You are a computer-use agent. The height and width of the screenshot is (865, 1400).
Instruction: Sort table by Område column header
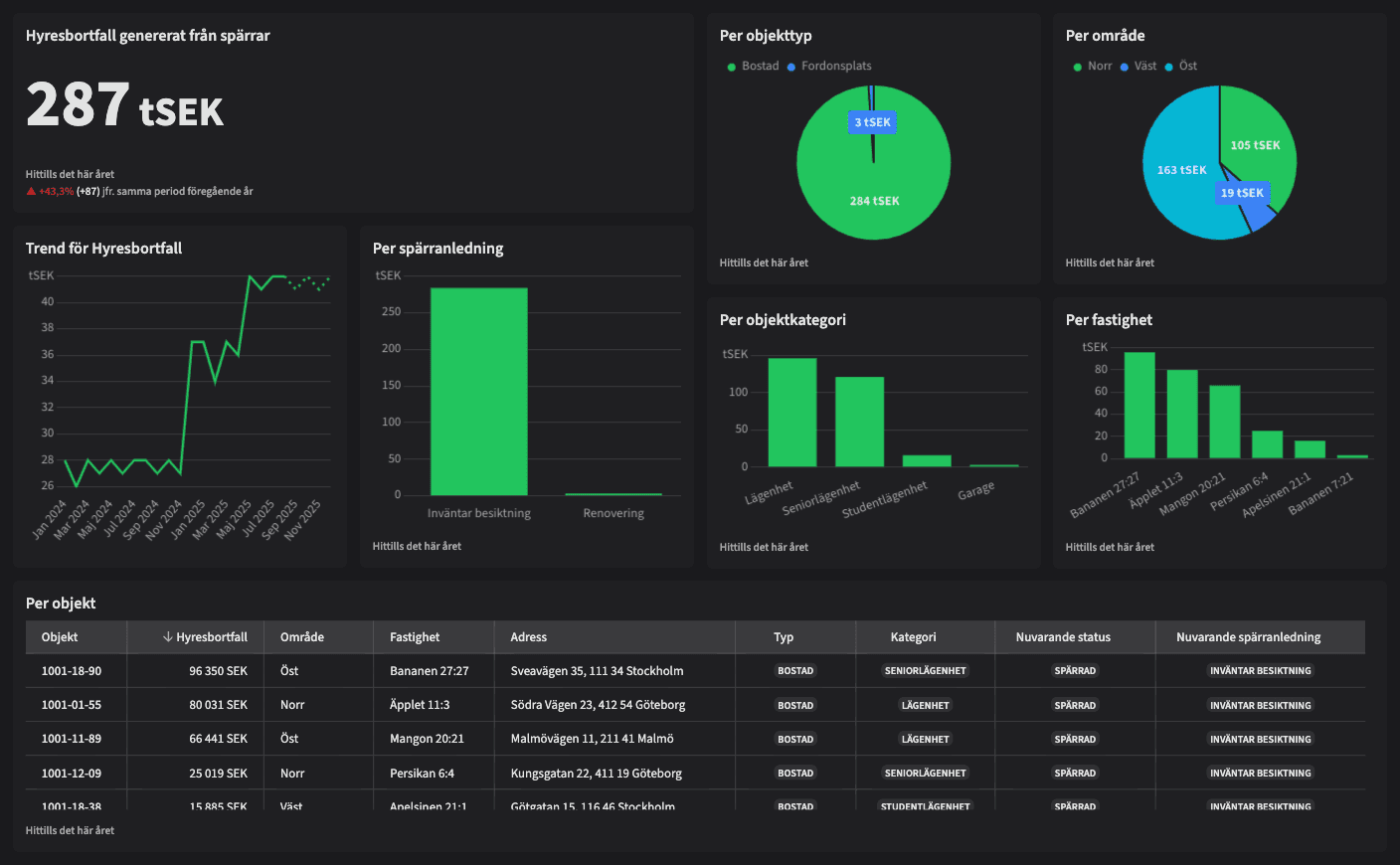[302, 637]
